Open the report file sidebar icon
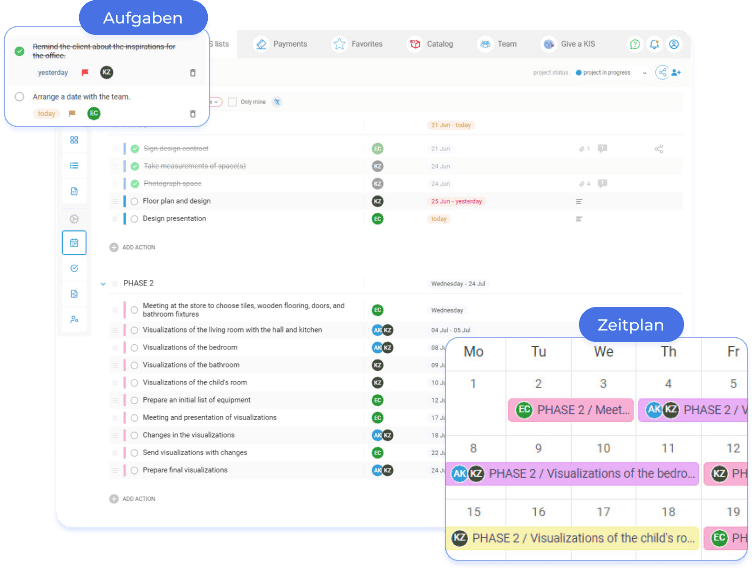This screenshot has height=569, width=752. 74,294
